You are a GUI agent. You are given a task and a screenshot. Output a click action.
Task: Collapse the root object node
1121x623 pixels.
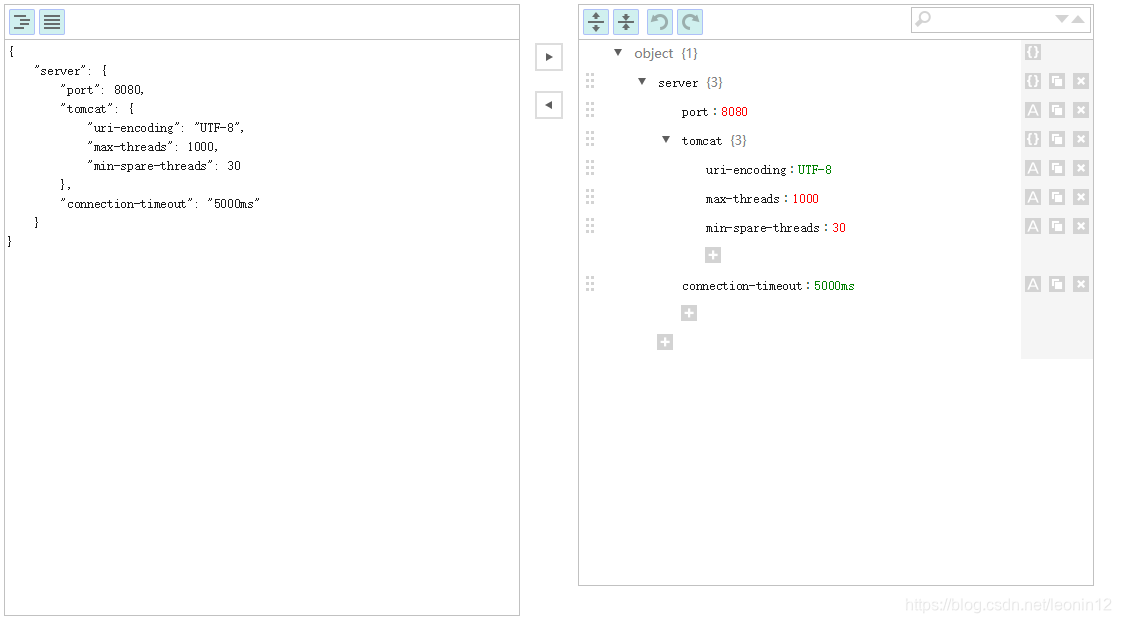[x=618, y=53]
